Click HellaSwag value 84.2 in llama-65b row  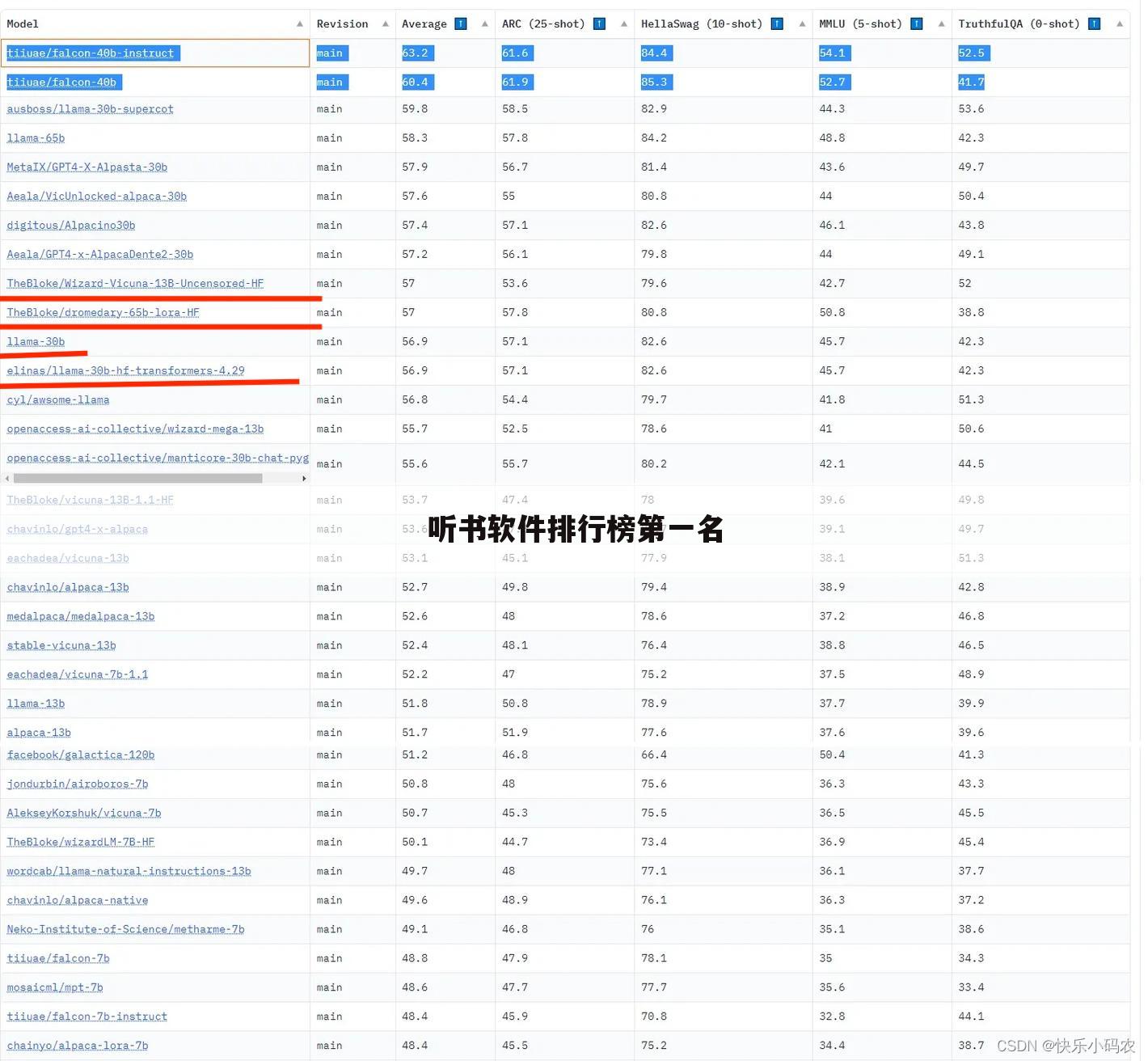click(654, 138)
